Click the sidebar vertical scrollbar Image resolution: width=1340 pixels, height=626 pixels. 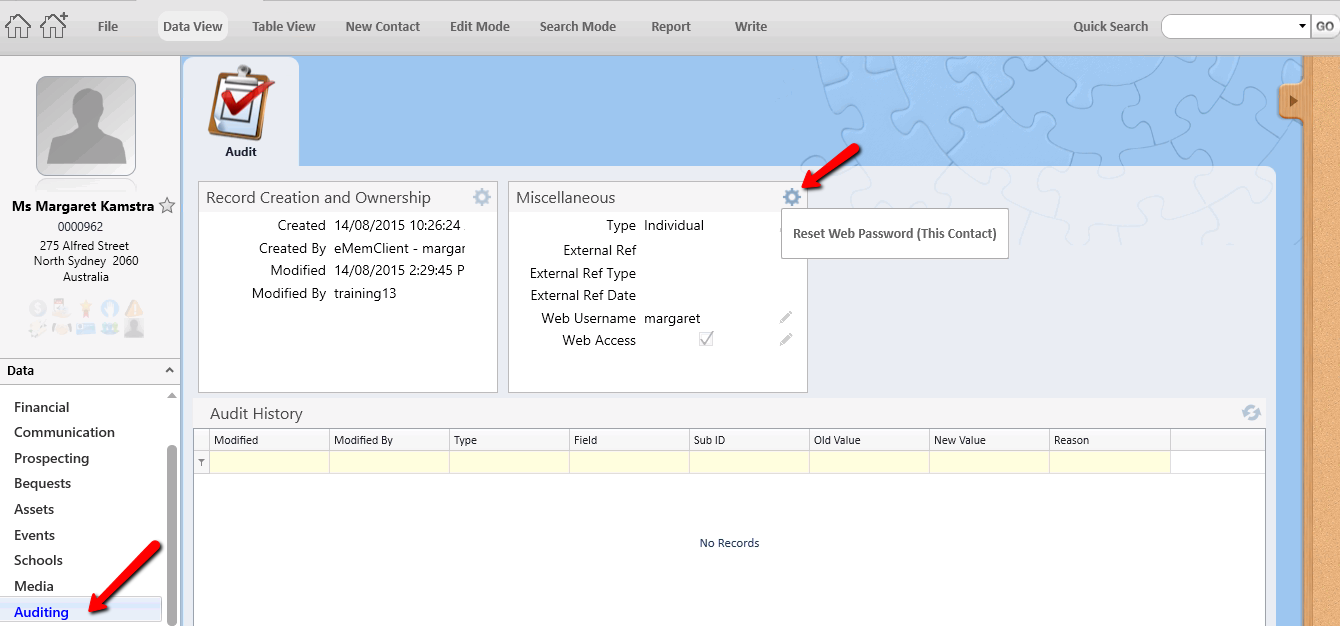[172, 530]
